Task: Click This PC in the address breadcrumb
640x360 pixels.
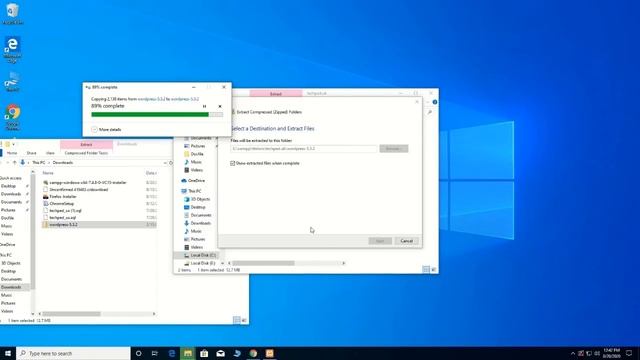Action: [39, 162]
